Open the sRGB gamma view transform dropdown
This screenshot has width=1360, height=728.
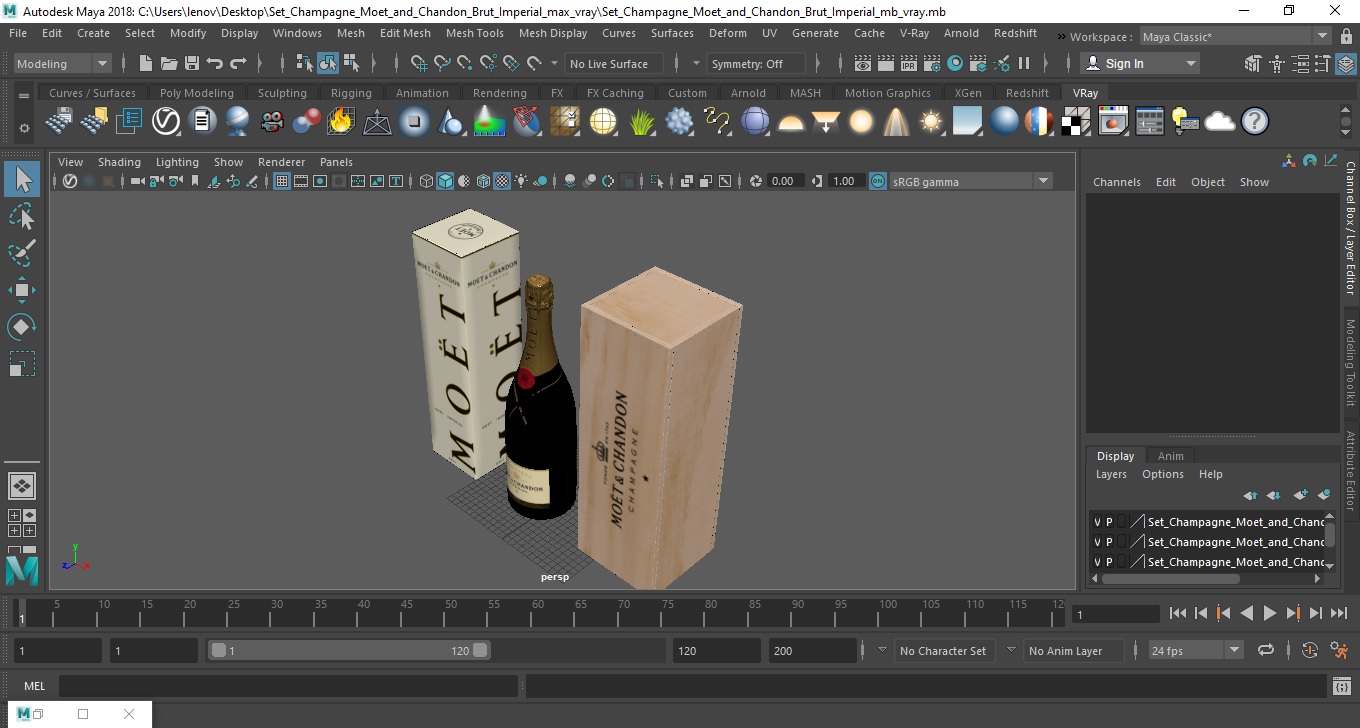coord(969,181)
